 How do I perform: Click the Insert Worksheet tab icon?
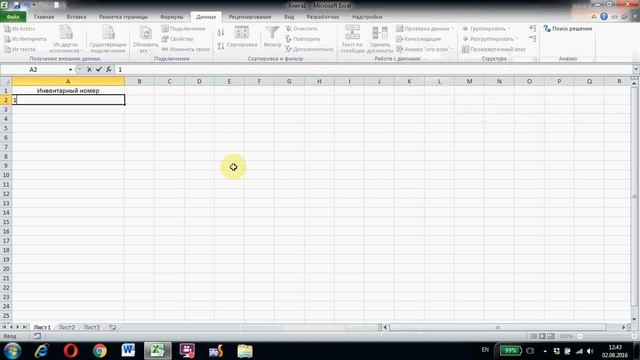pos(112,327)
